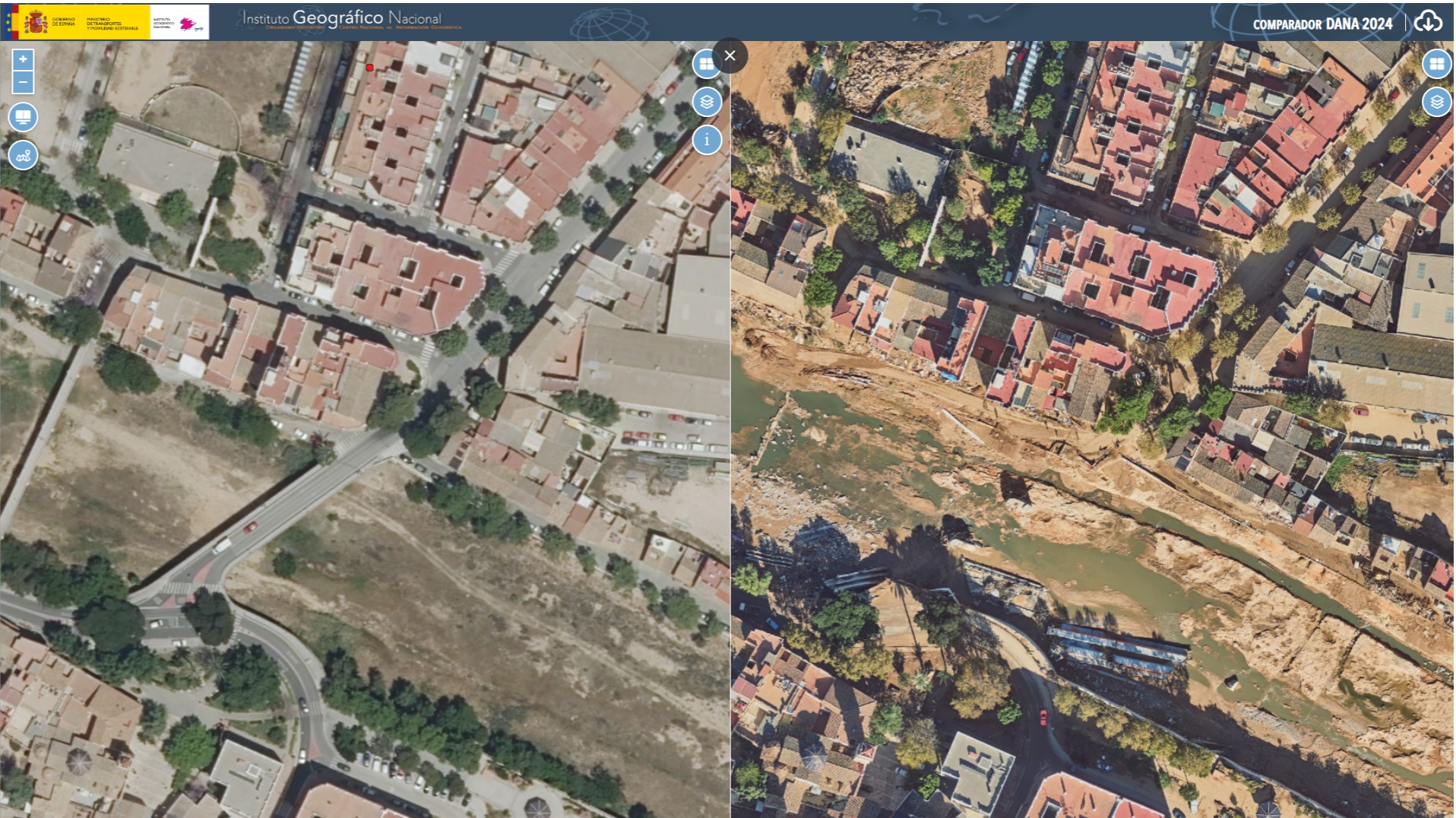Click the Ministerio de Transportes logo text
This screenshot has width=1456, height=818.
[112, 24]
